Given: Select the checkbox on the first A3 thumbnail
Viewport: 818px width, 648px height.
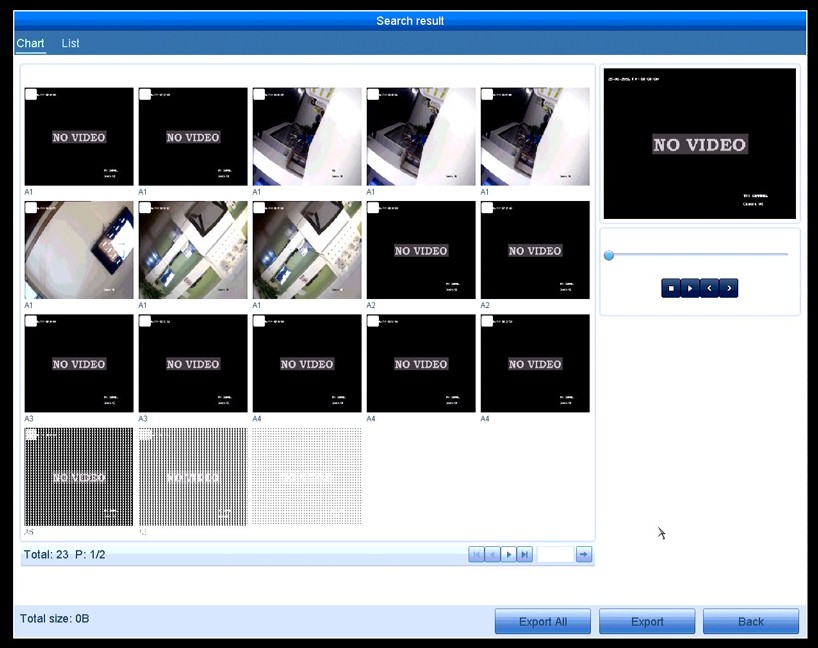Looking at the screenshot, I should point(31,321).
